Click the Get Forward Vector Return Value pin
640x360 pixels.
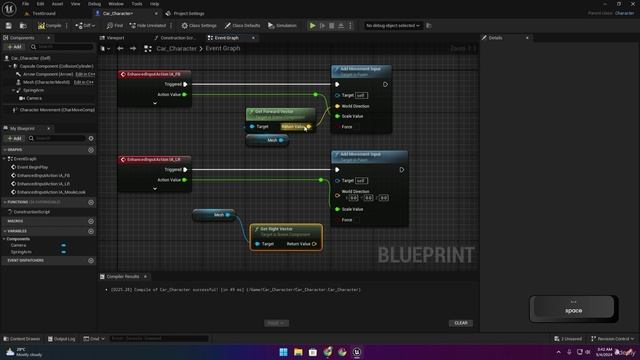coord(309,127)
